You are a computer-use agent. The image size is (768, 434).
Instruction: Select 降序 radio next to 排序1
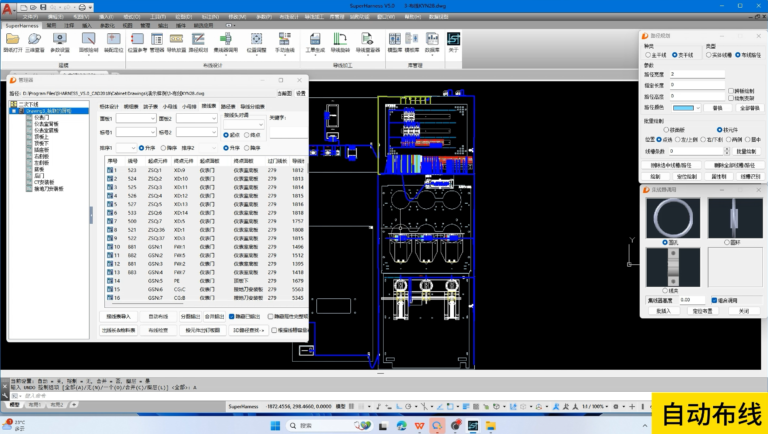tap(164, 148)
